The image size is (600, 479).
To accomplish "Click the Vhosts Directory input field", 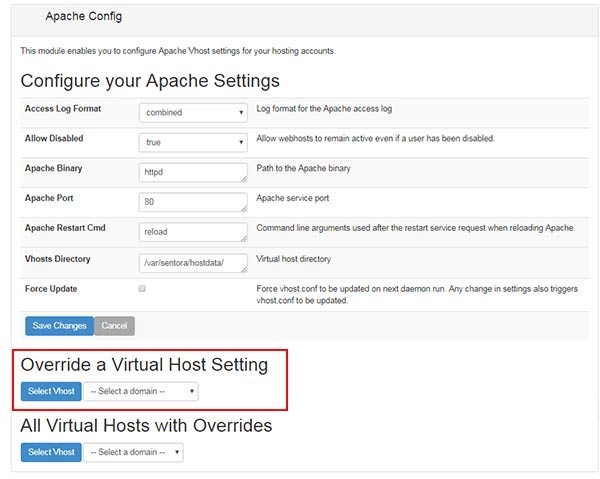I will [193, 263].
